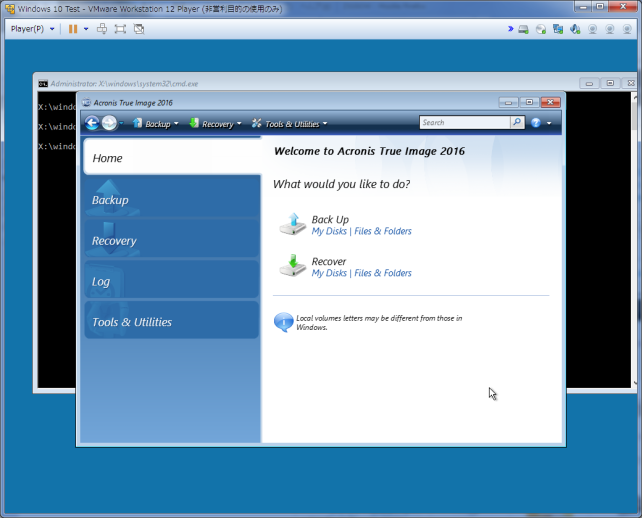Open the Tools & Utilities toolbar menu
Screen dimensions: 642x518
coord(289,124)
